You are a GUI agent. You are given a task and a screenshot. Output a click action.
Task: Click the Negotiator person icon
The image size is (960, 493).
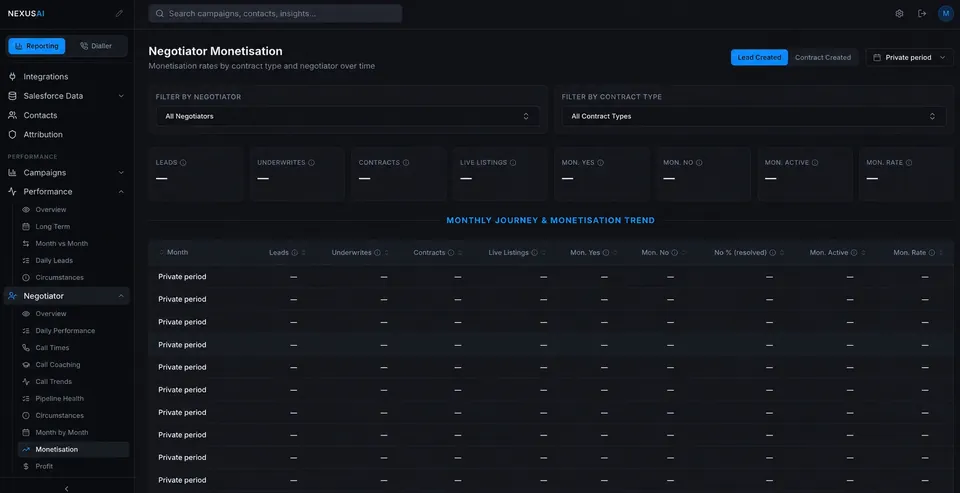coord(12,296)
